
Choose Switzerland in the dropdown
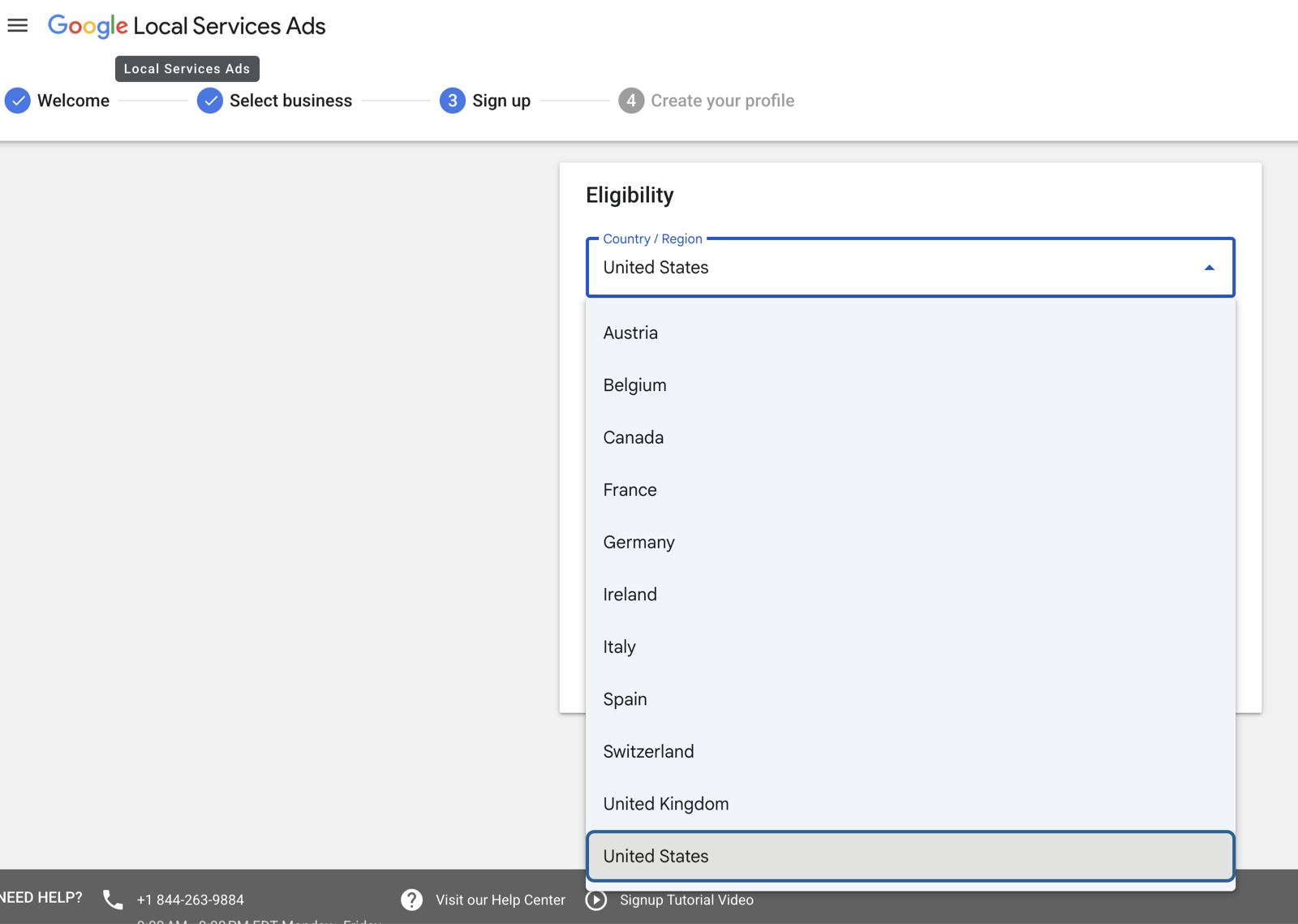pos(910,751)
